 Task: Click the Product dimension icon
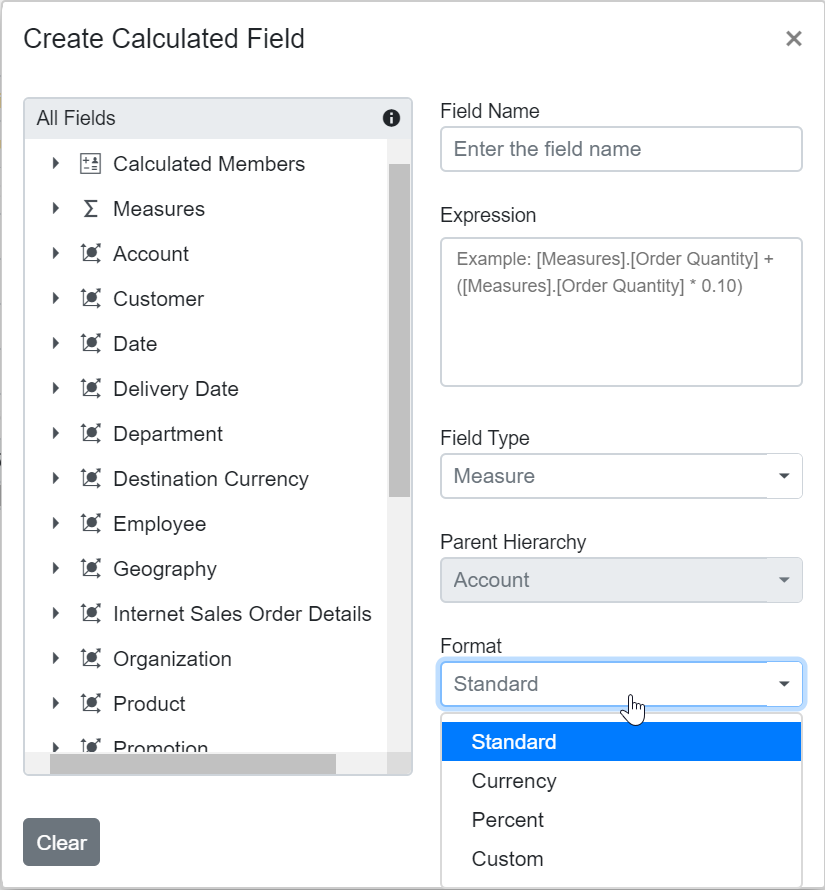tap(91, 703)
